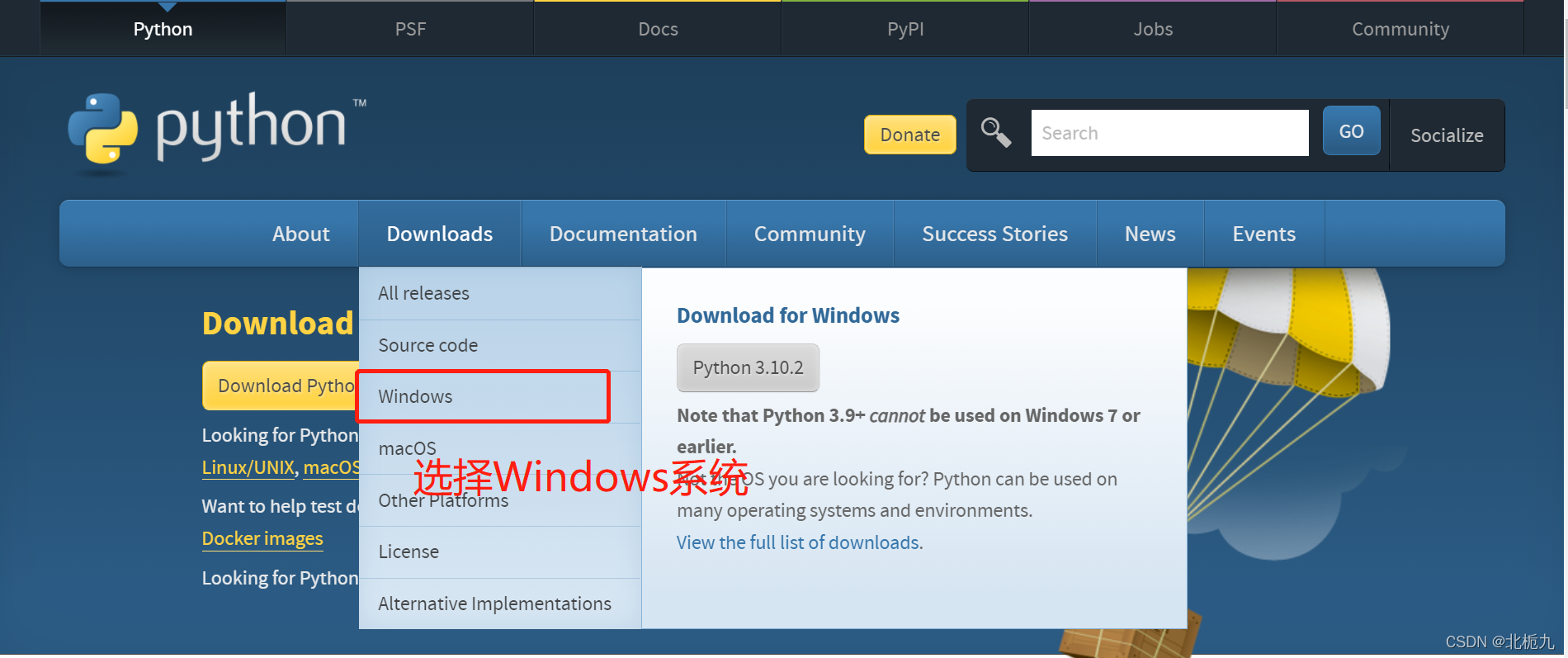Open the Docker images link
This screenshot has width=1568, height=658.
point(262,538)
